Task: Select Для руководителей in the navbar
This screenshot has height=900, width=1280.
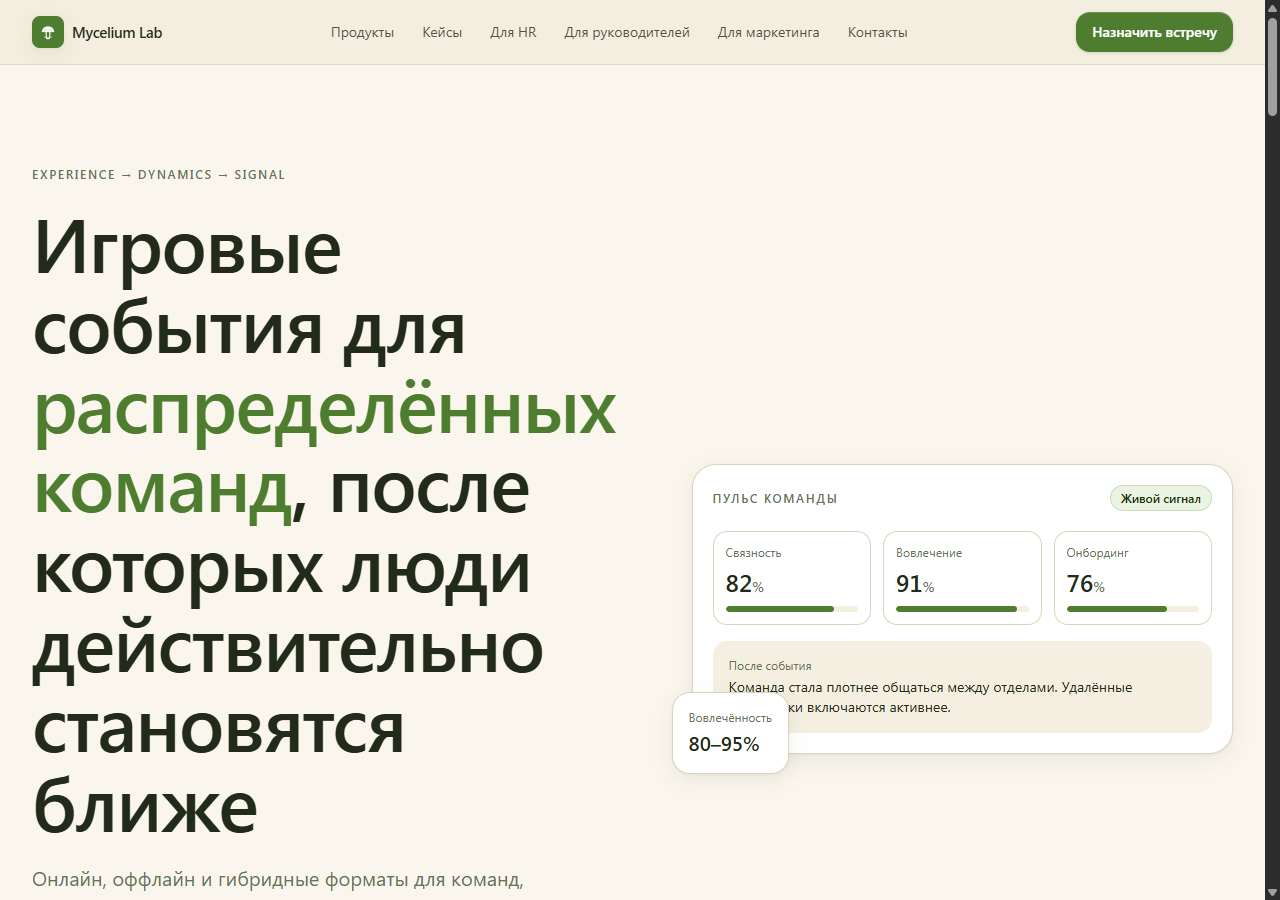Action: pyautogui.click(x=627, y=32)
